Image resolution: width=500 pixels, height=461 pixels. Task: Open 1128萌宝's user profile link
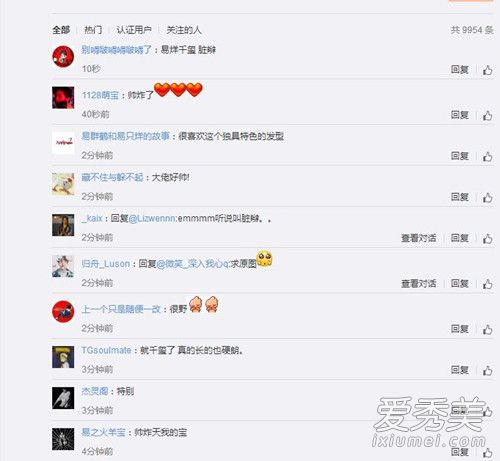tap(100, 95)
